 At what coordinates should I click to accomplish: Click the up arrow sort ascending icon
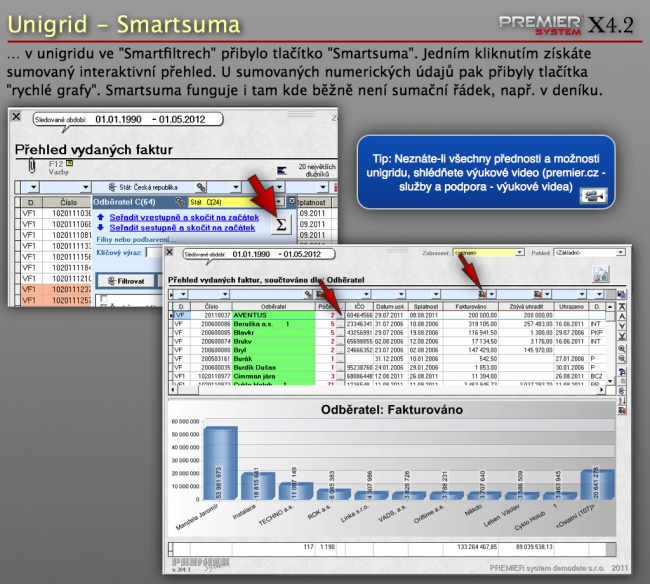(100, 217)
